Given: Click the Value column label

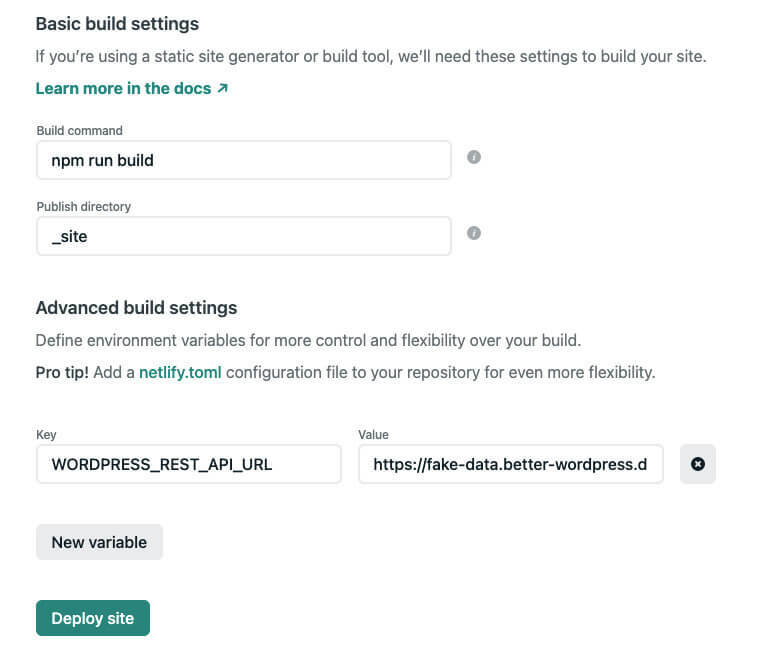Looking at the screenshot, I should tap(373, 435).
